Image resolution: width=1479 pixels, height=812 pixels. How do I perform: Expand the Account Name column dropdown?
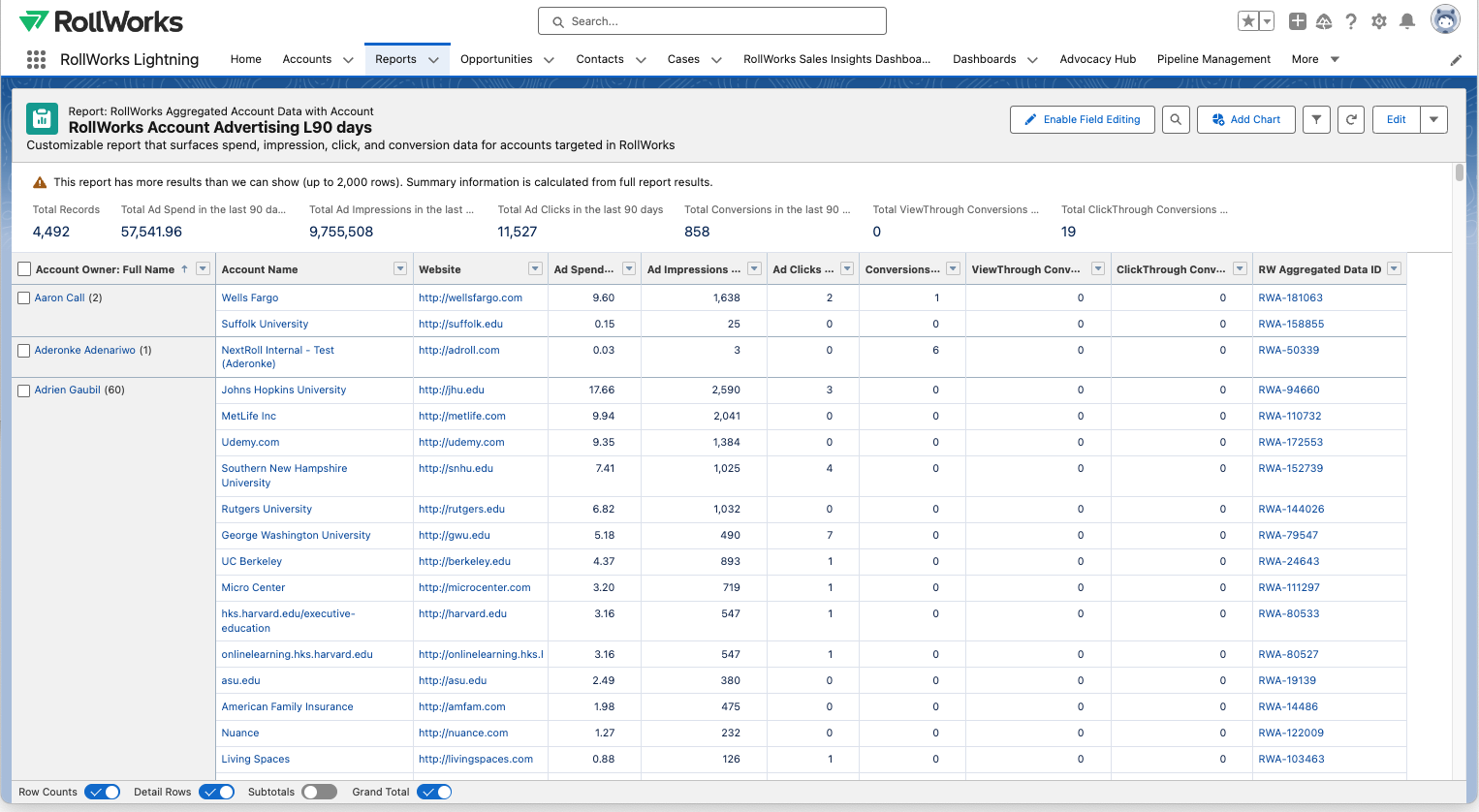coord(400,268)
